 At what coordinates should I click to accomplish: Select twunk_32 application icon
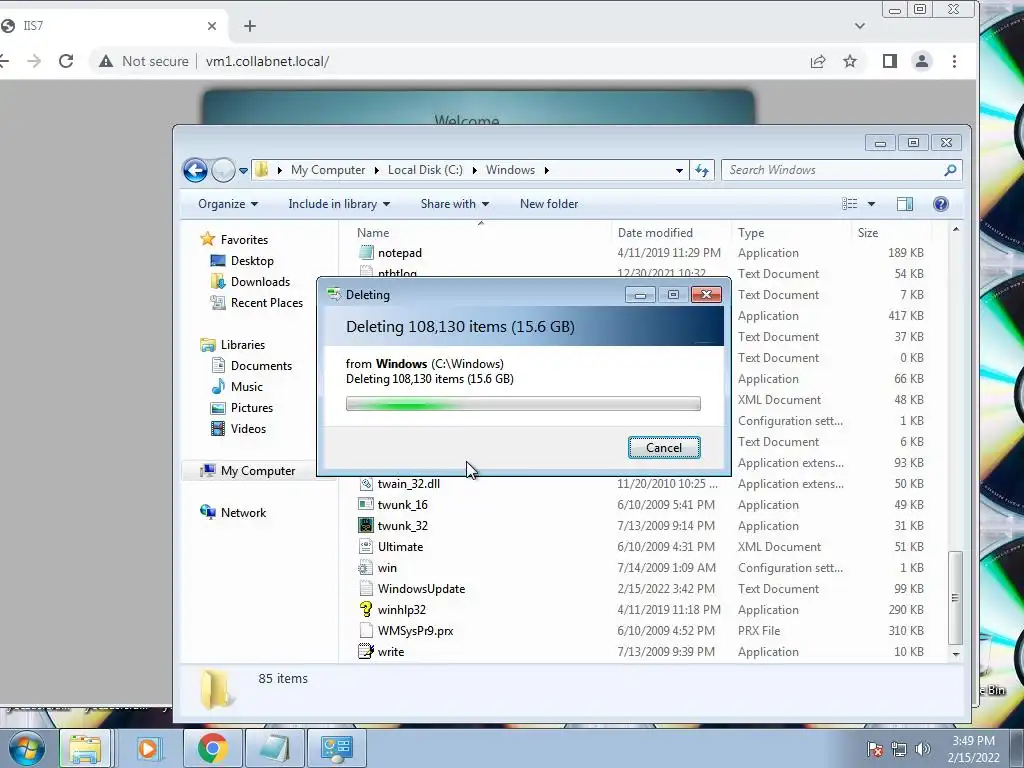[x=366, y=526]
